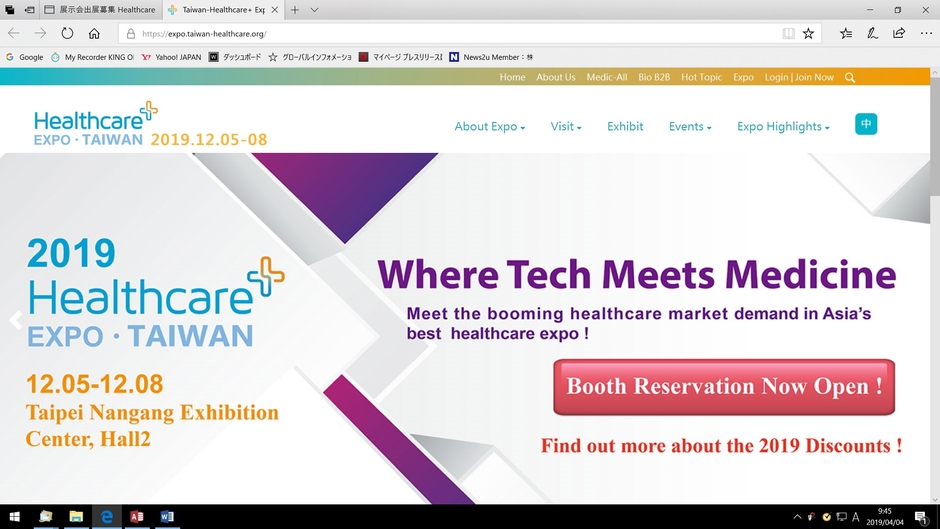Open Add notes pen icon in Edge

(872, 33)
